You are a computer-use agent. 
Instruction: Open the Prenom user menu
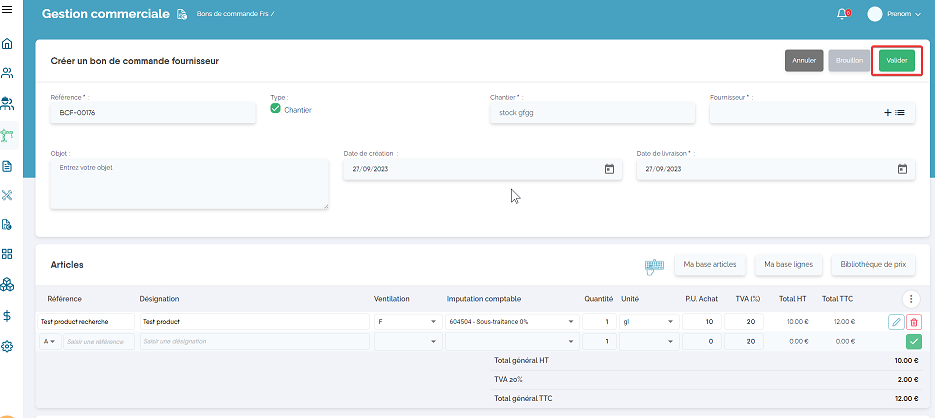click(893, 14)
